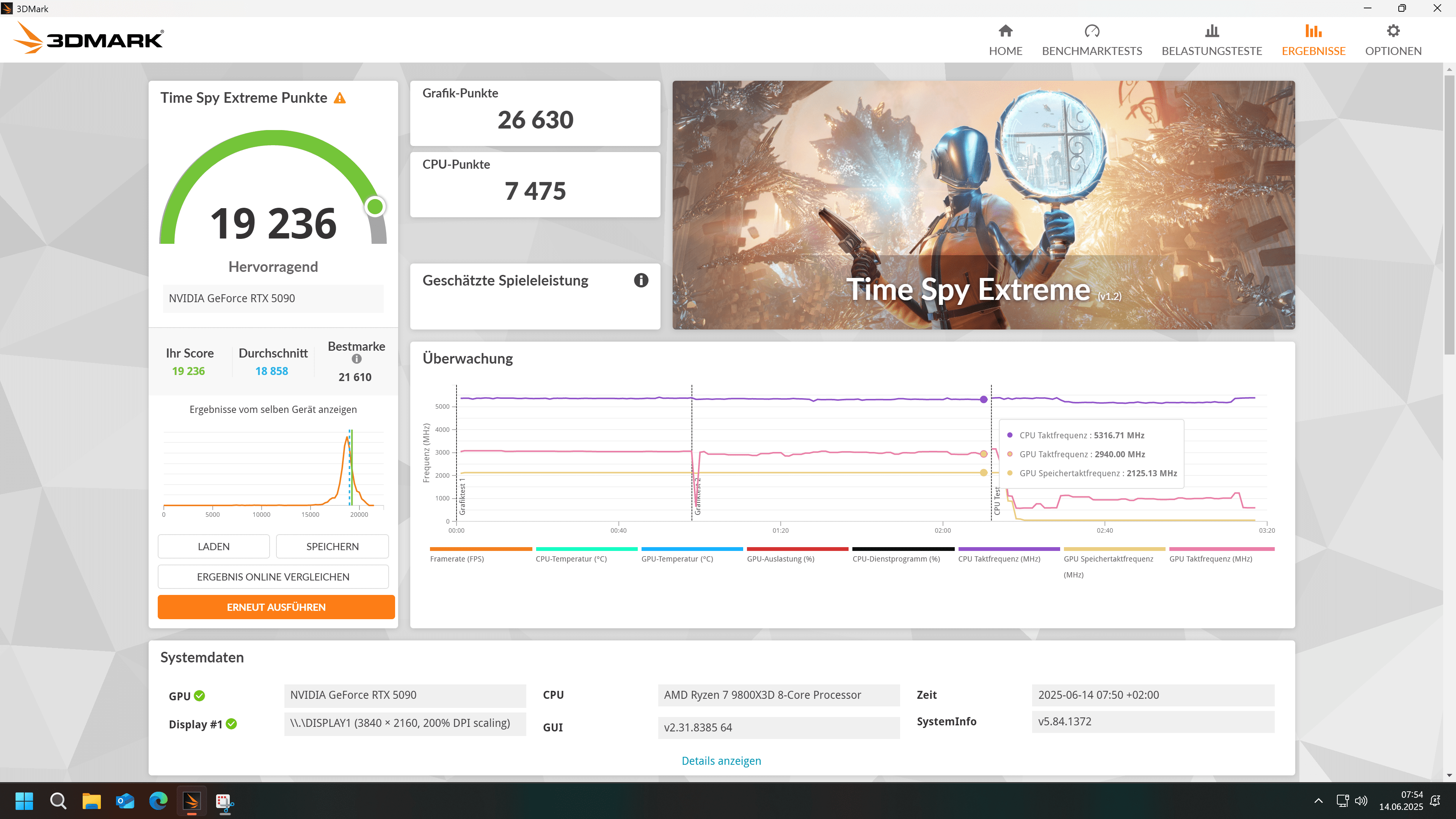The height and width of the screenshot is (819, 1456).
Task: Open Belastungsteste bar chart icon
Action: pos(1211,31)
